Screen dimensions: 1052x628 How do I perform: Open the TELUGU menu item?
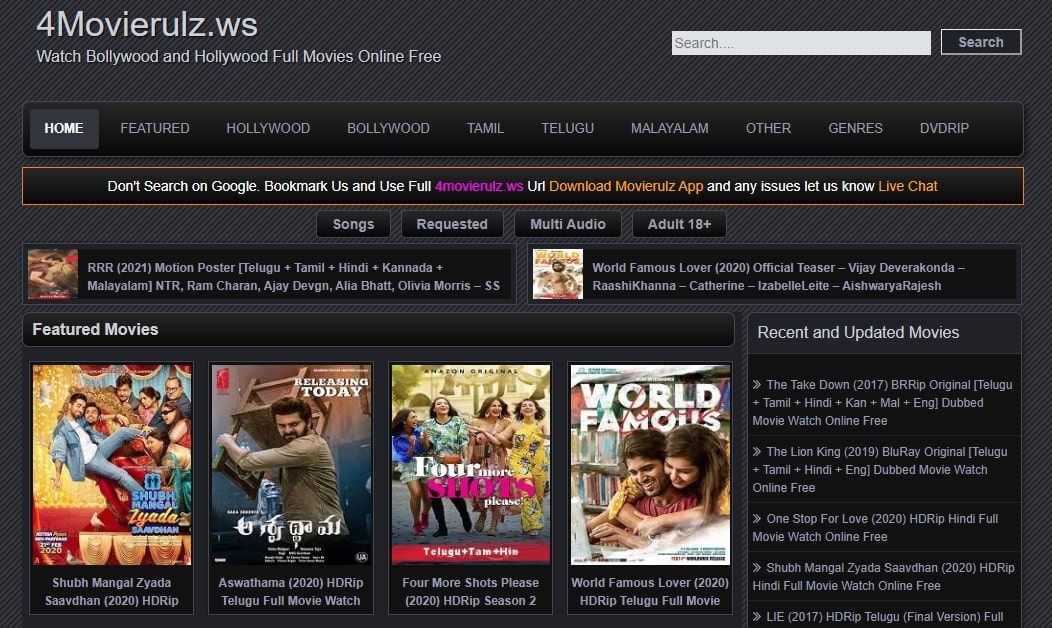click(568, 128)
